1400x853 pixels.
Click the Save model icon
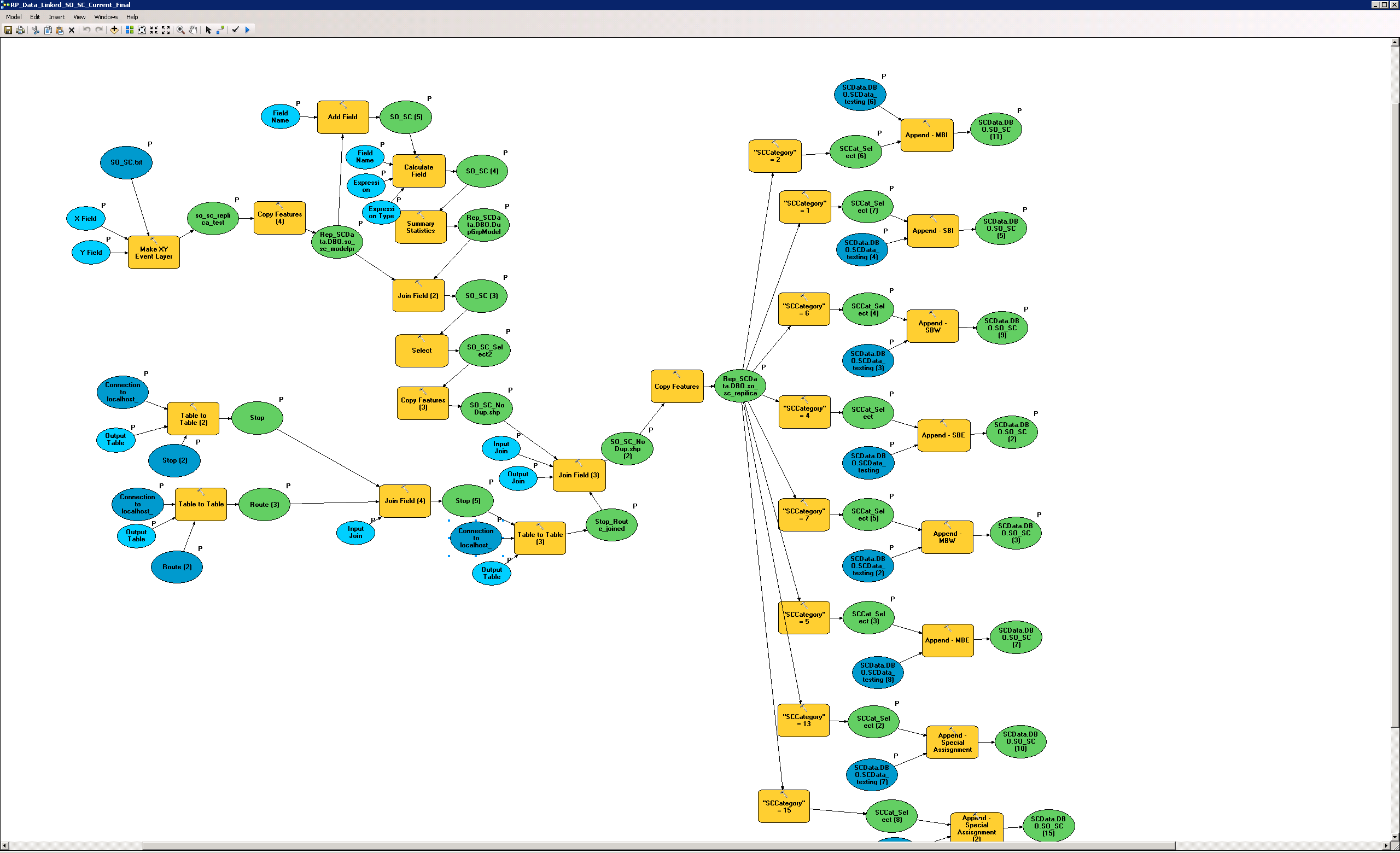tap(8, 30)
